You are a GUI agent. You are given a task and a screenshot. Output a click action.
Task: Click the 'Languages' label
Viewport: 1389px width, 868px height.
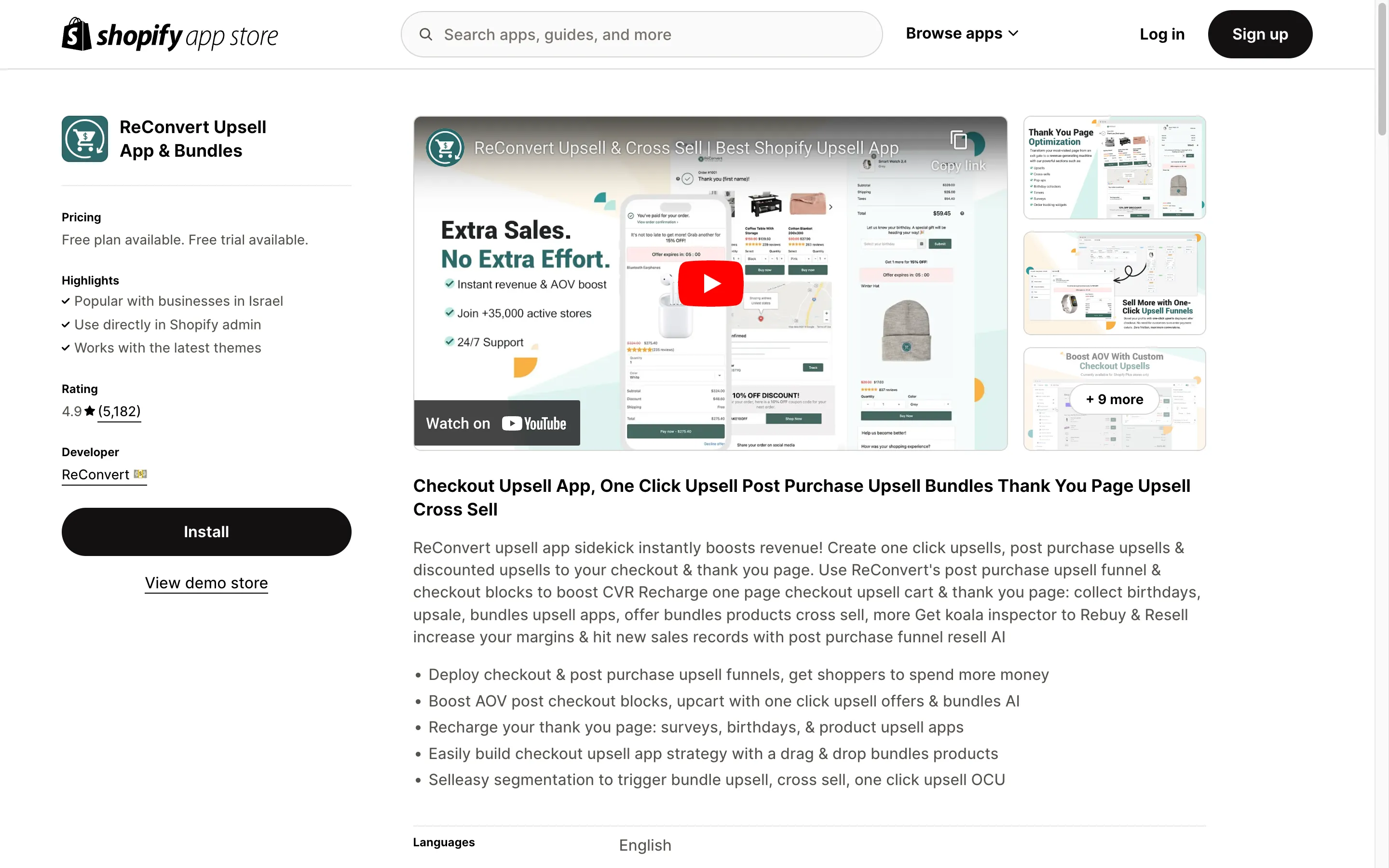click(444, 842)
